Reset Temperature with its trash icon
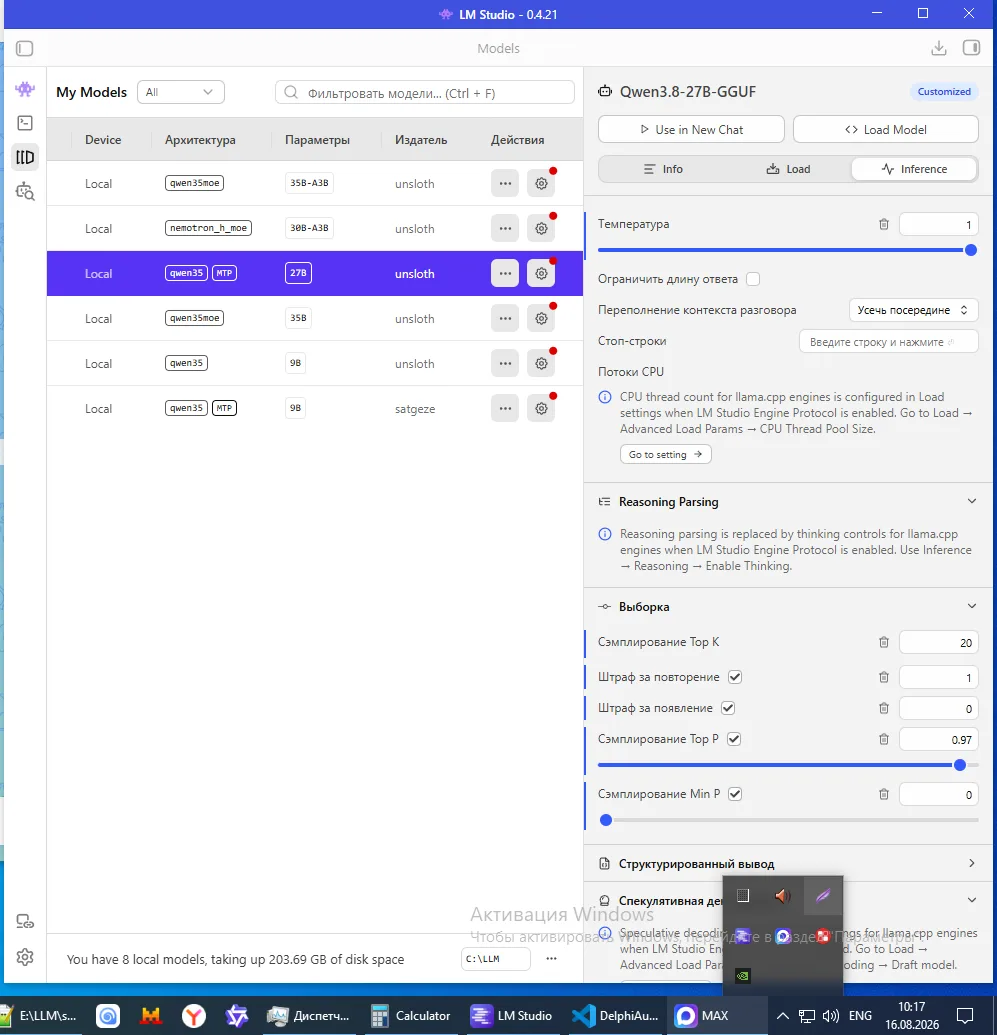 (883, 224)
